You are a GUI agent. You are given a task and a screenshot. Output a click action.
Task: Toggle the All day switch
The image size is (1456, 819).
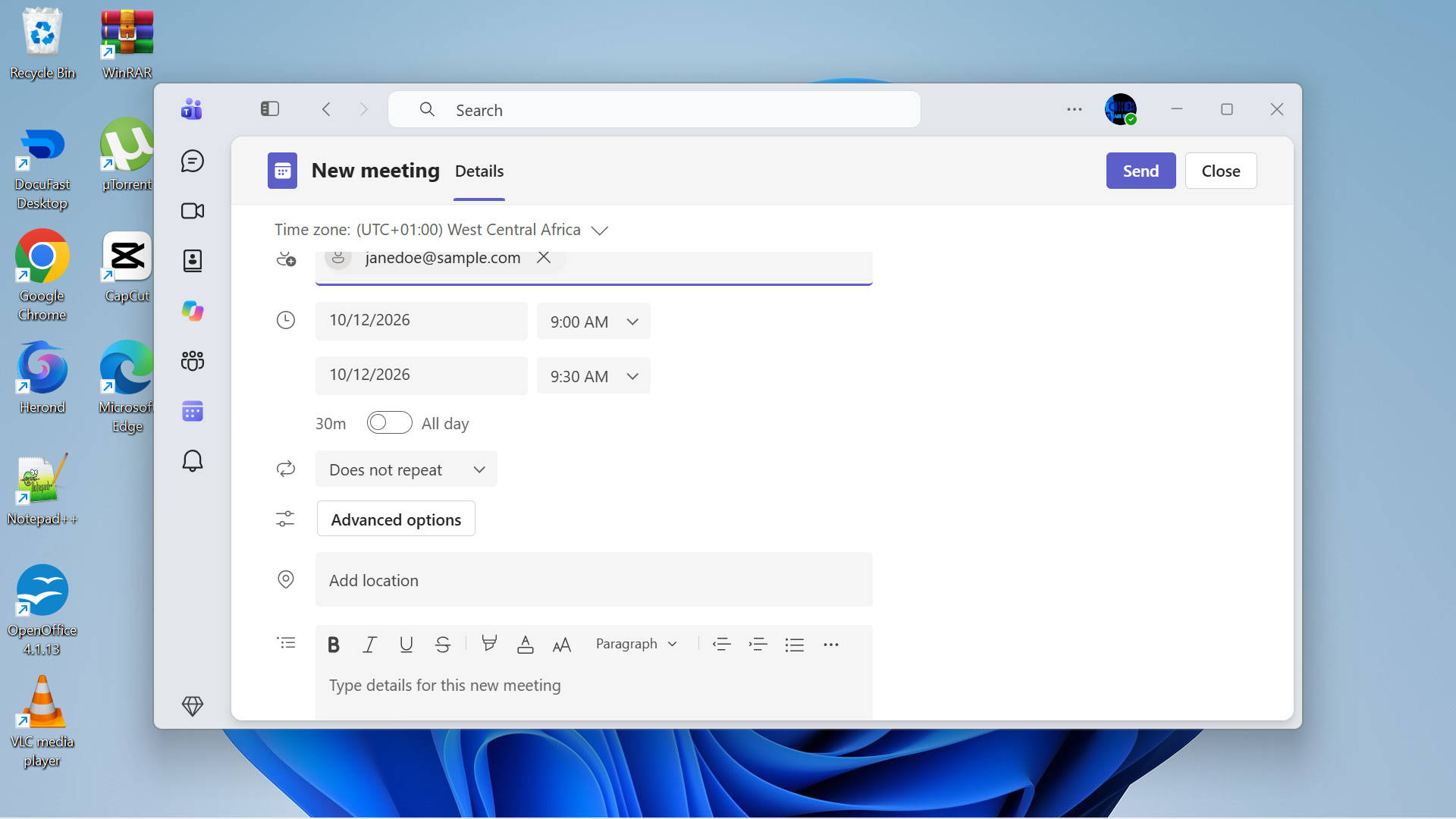click(389, 423)
